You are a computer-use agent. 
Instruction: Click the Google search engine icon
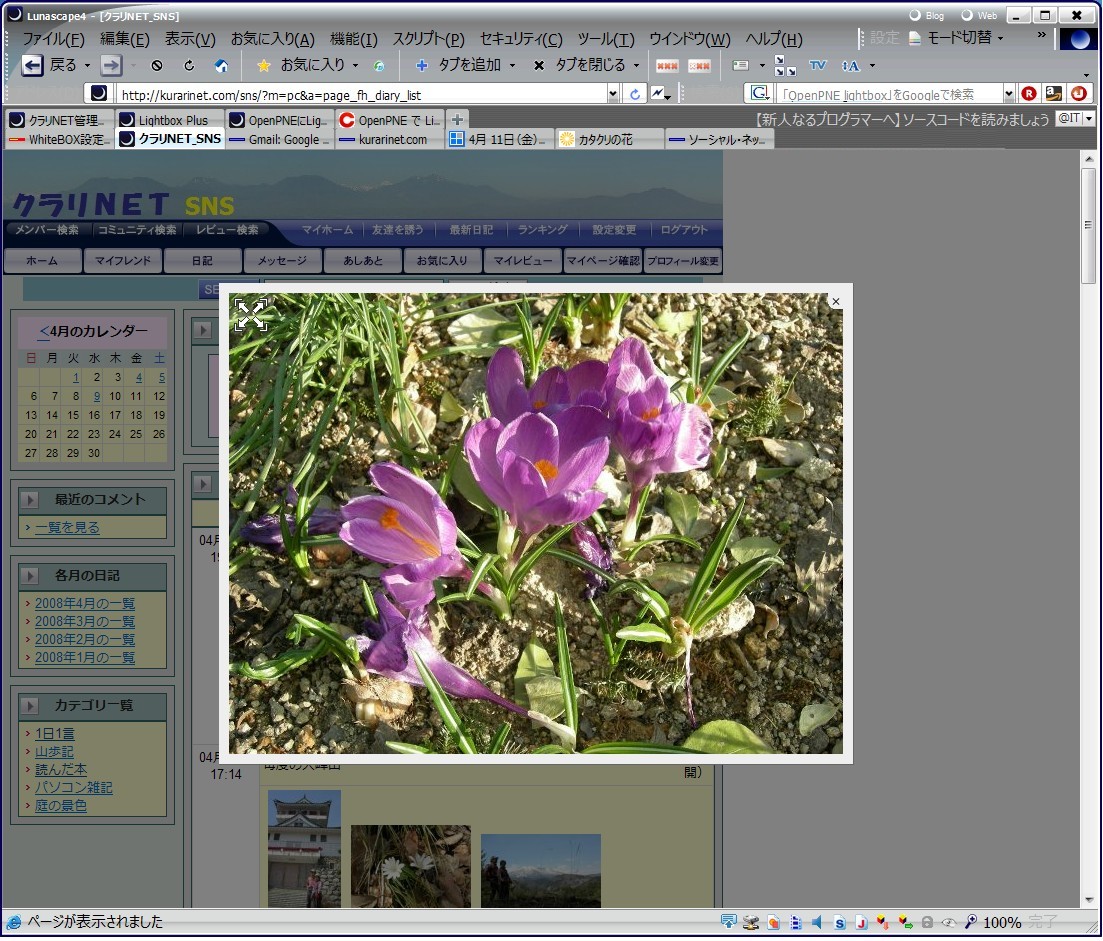point(759,93)
